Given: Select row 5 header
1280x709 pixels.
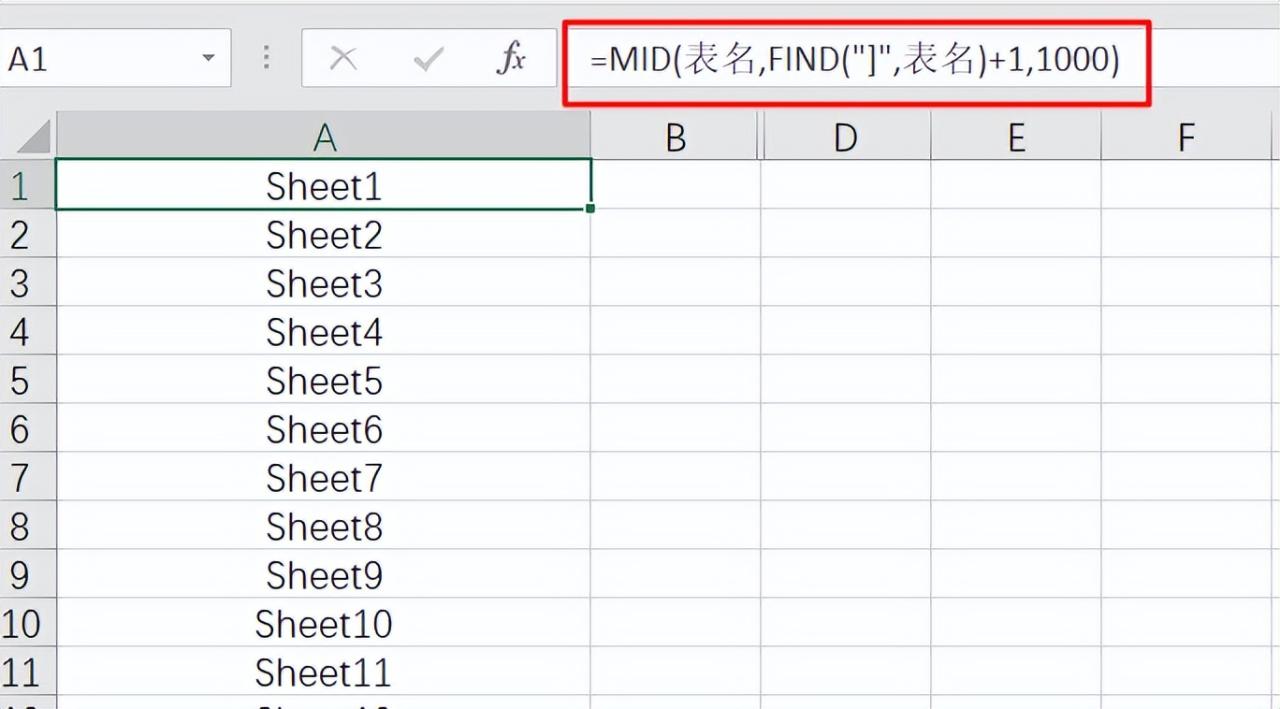Looking at the screenshot, I should 28,380.
